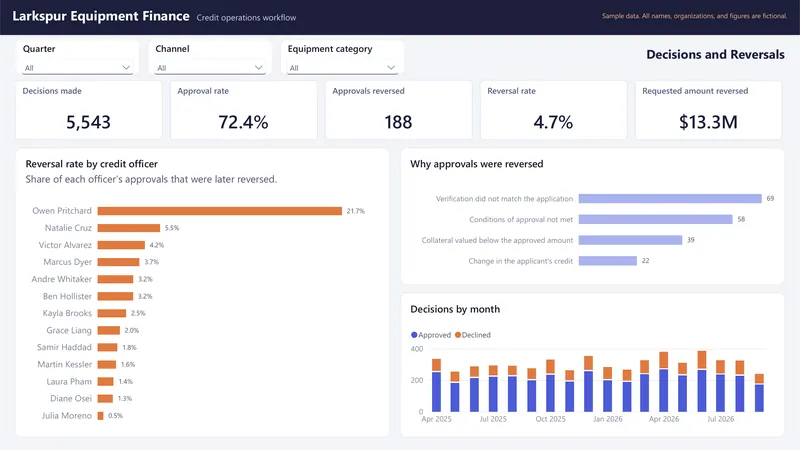Expand the Channel slicer chevron

[x=259, y=68]
